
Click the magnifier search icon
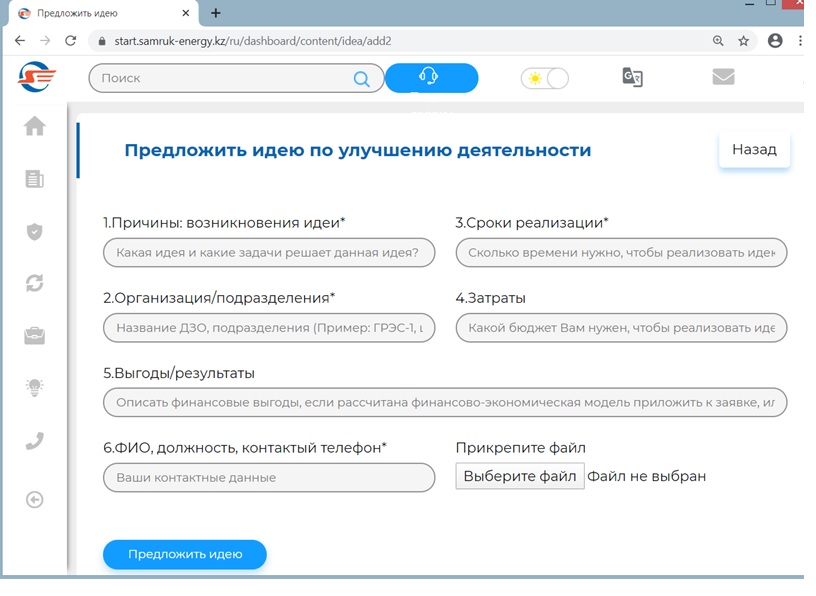coord(362,79)
